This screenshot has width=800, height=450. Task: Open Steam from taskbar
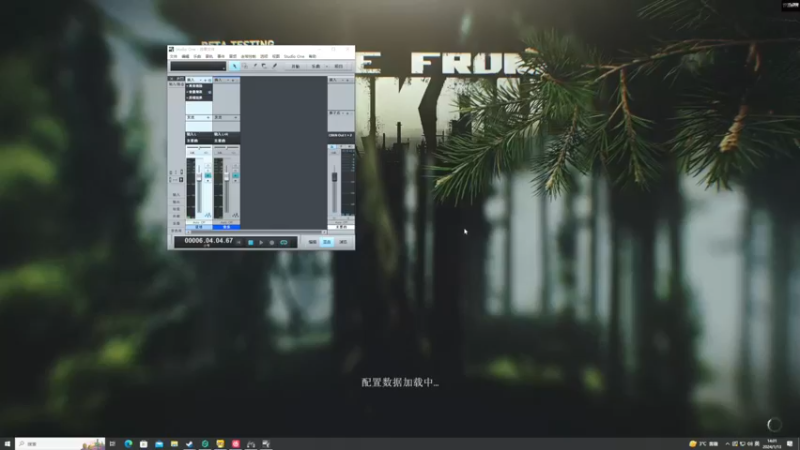[189, 444]
